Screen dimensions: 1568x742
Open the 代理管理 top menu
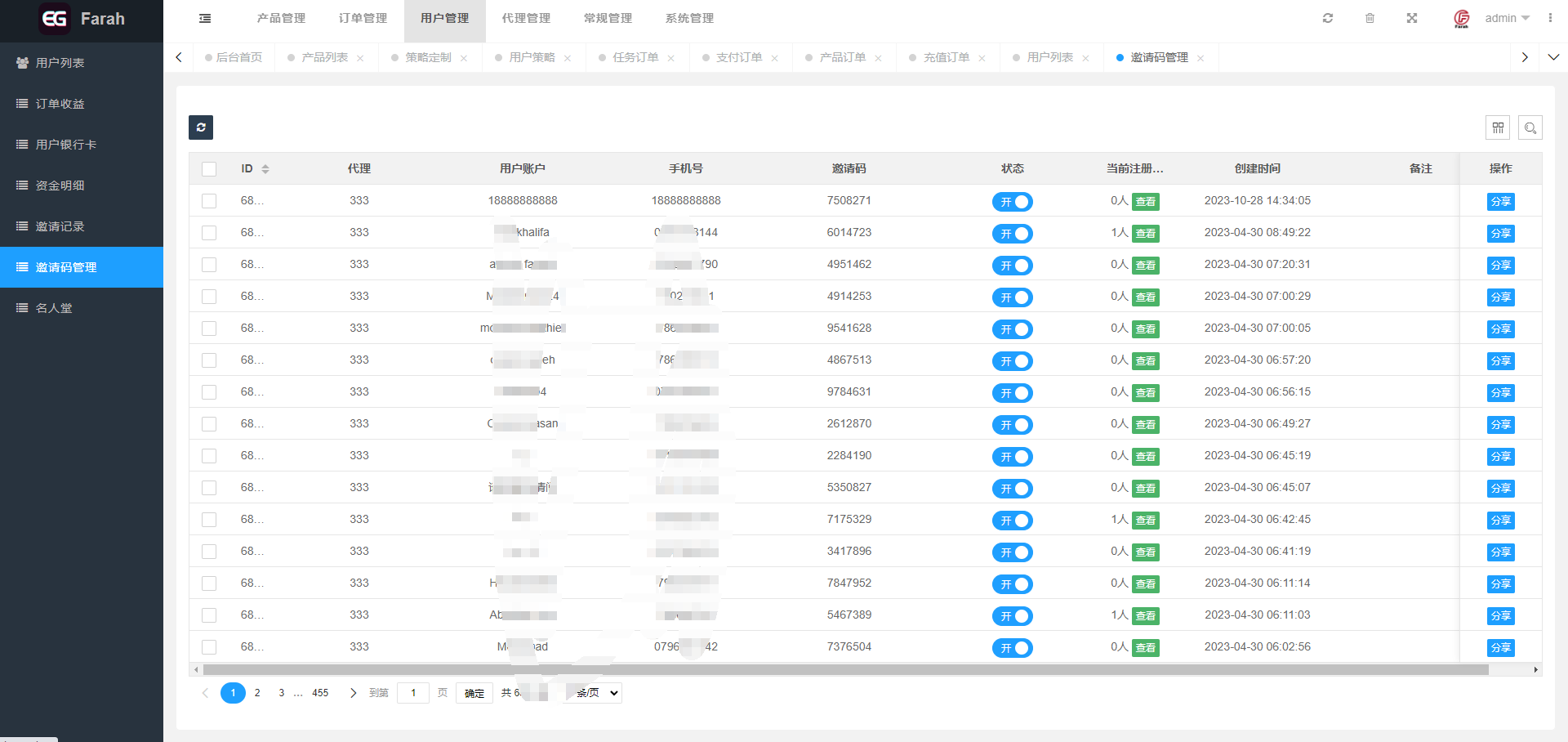[x=526, y=18]
